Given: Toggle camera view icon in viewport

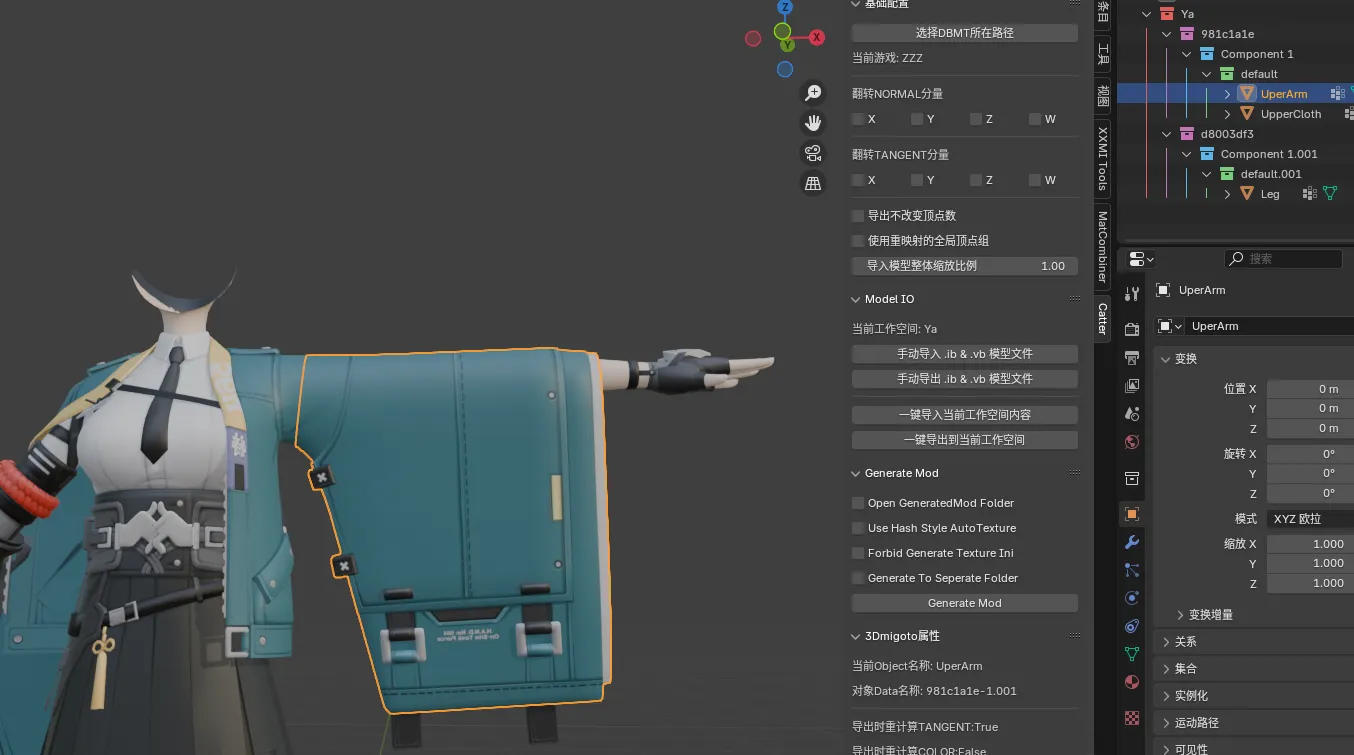Looking at the screenshot, I should coord(813,153).
